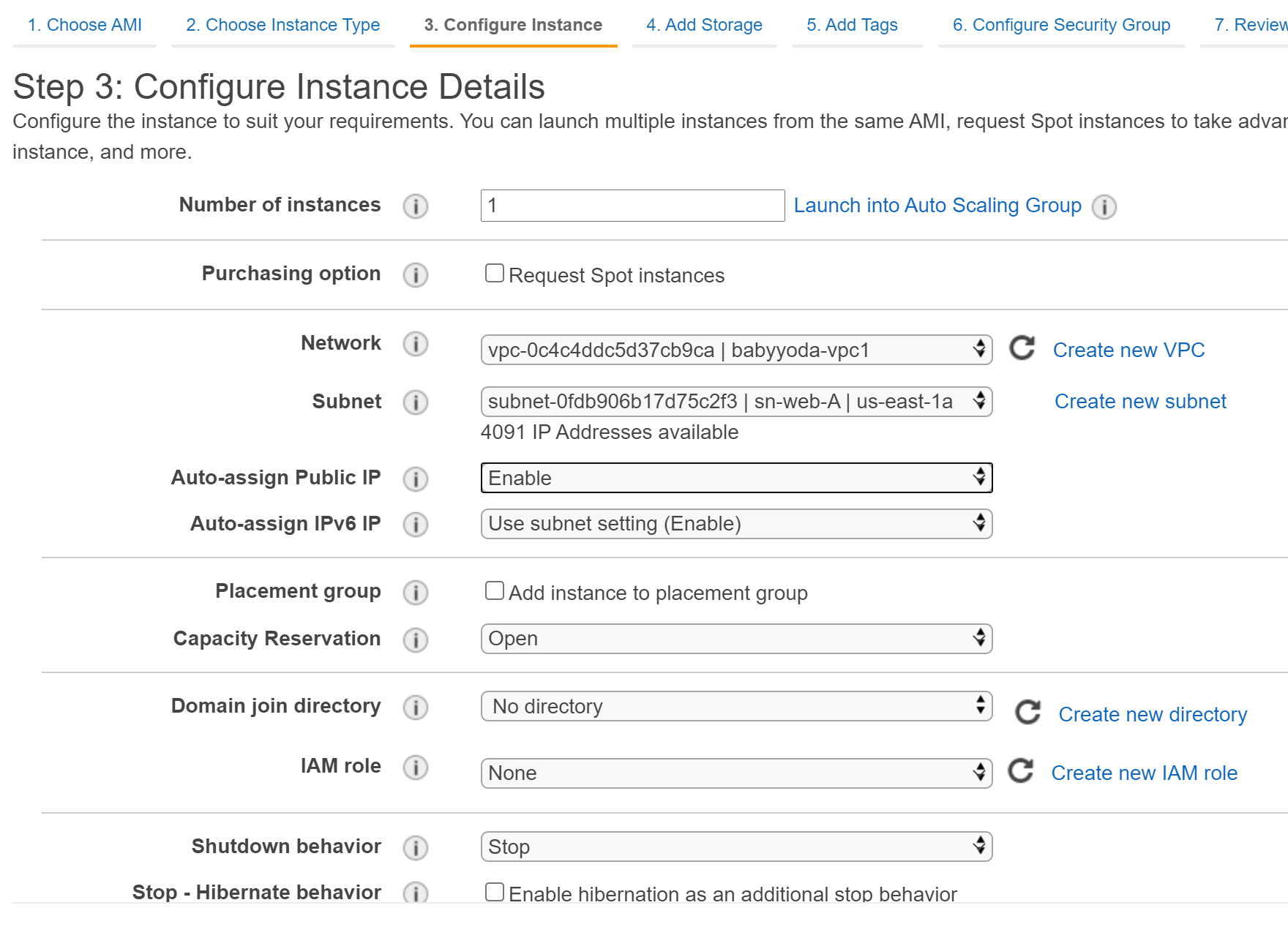
Task: Enable Request Spot instances checkbox
Action: point(495,274)
